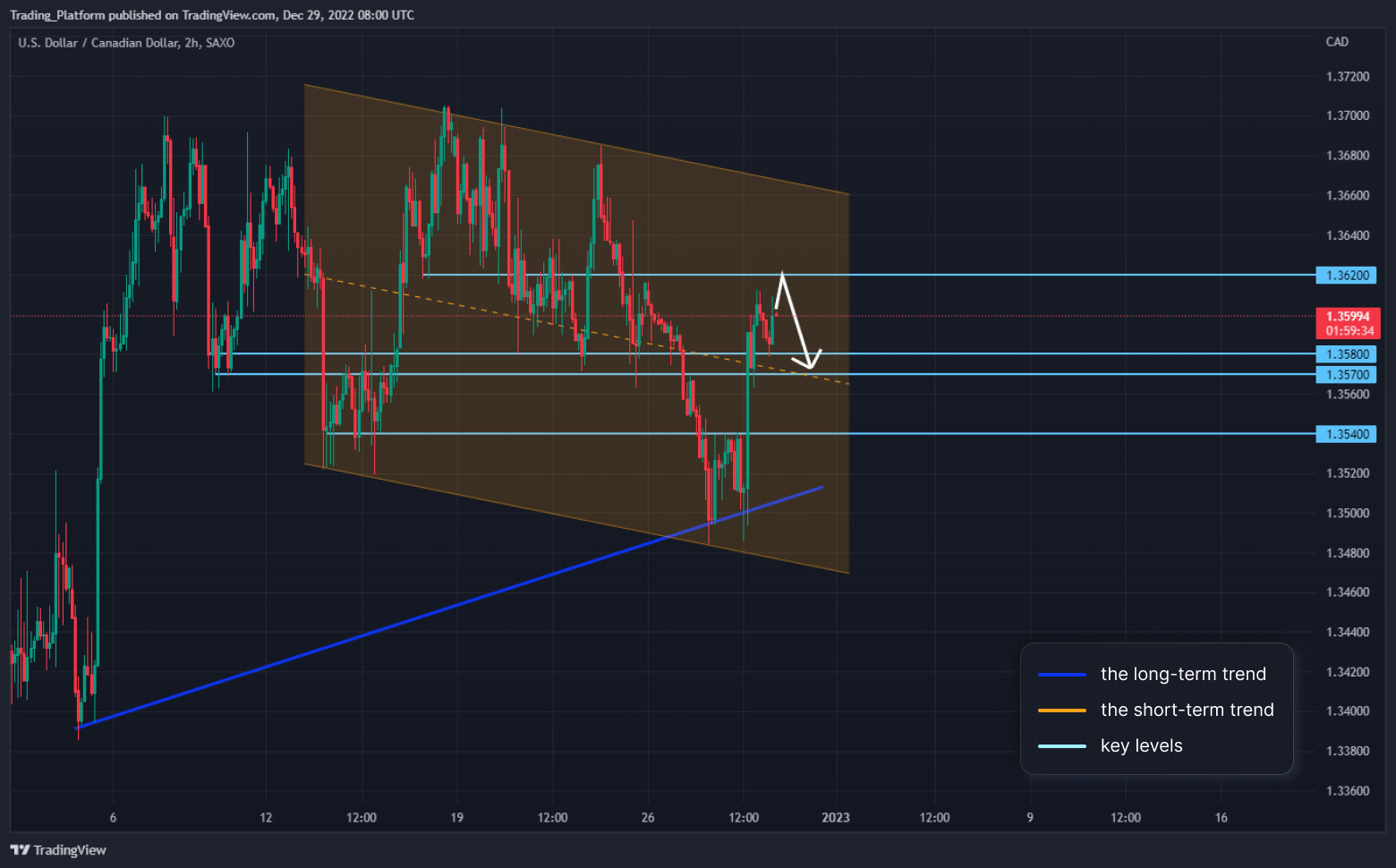Click the 1.37200 price axis label
Image resolution: width=1396 pixels, height=868 pixels.
click(1348, 77)
